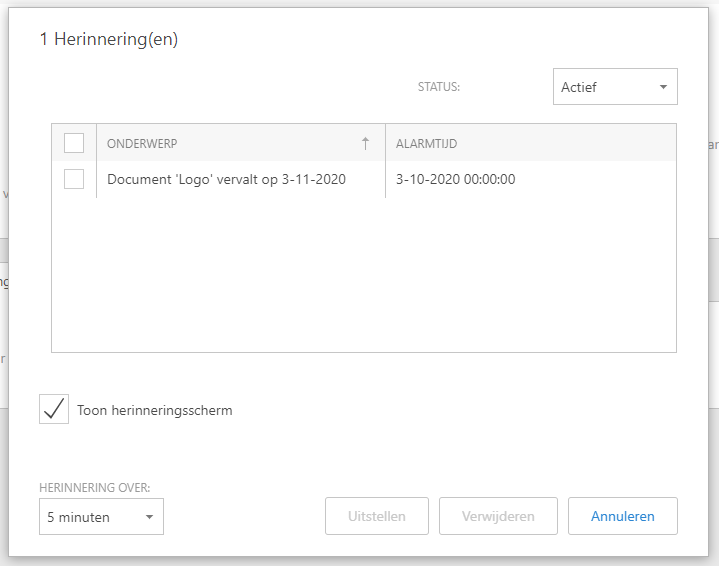Click the STATUS label beside the dropdown
Image resolution: width=719 pixels, height=566 pixels.
[438, 87]
